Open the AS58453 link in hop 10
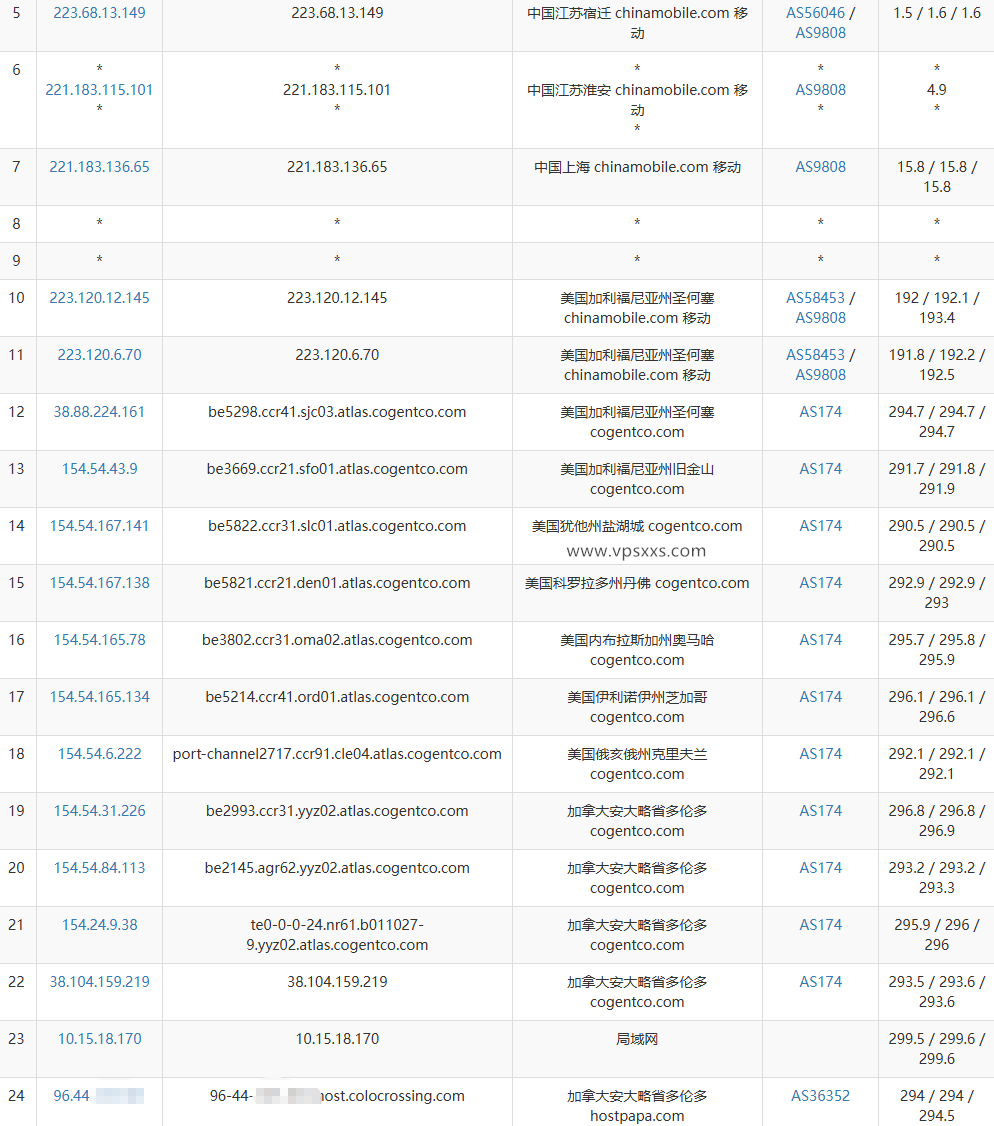 tap(815, 297)
